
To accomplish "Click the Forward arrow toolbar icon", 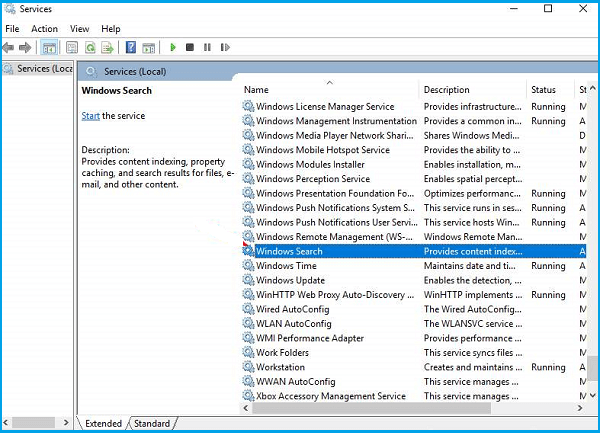I will click(x=27, y=47).
